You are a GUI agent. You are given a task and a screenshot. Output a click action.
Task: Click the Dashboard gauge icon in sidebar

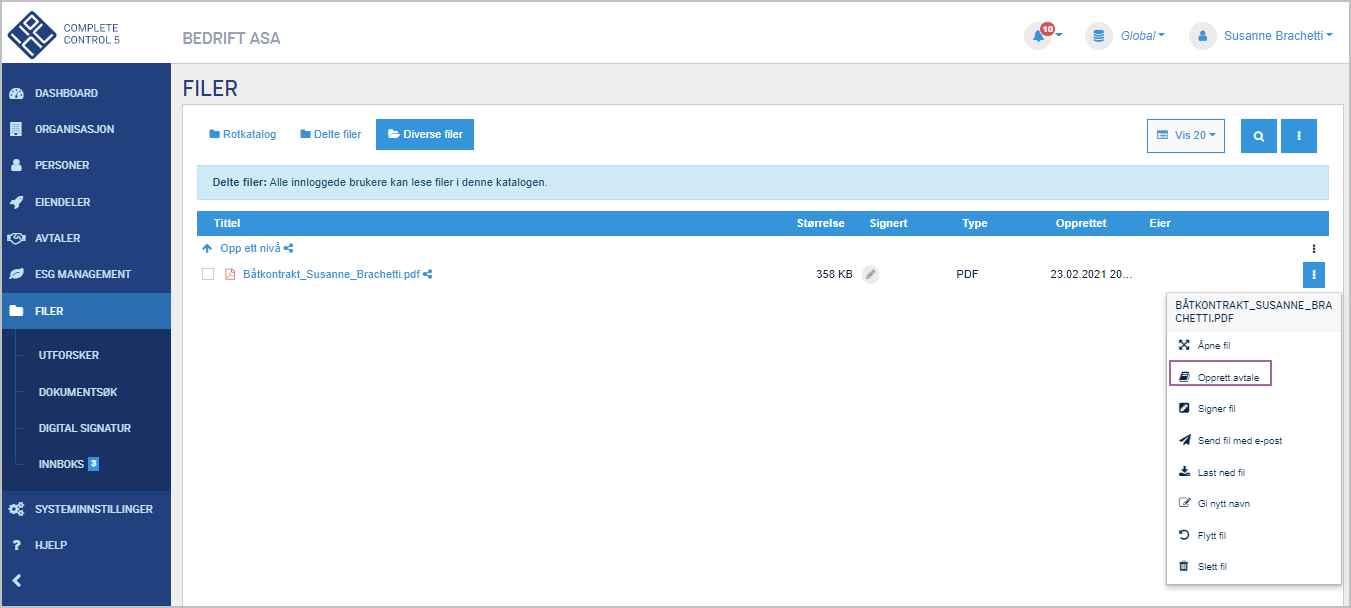(16, 93)
